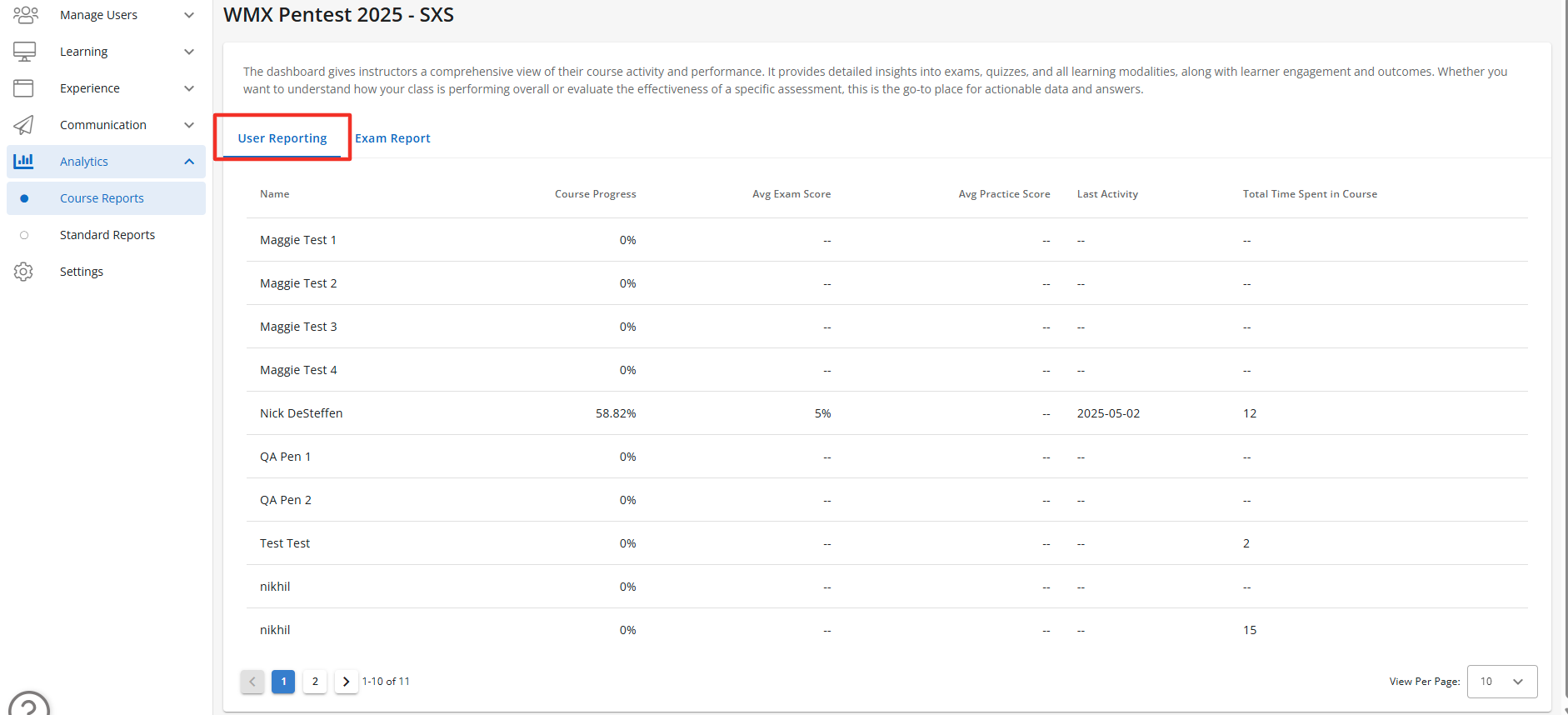Expand the Manage Users chevron
The image size is (1568, 715).
pyautogui.click(x=189, y=15)
